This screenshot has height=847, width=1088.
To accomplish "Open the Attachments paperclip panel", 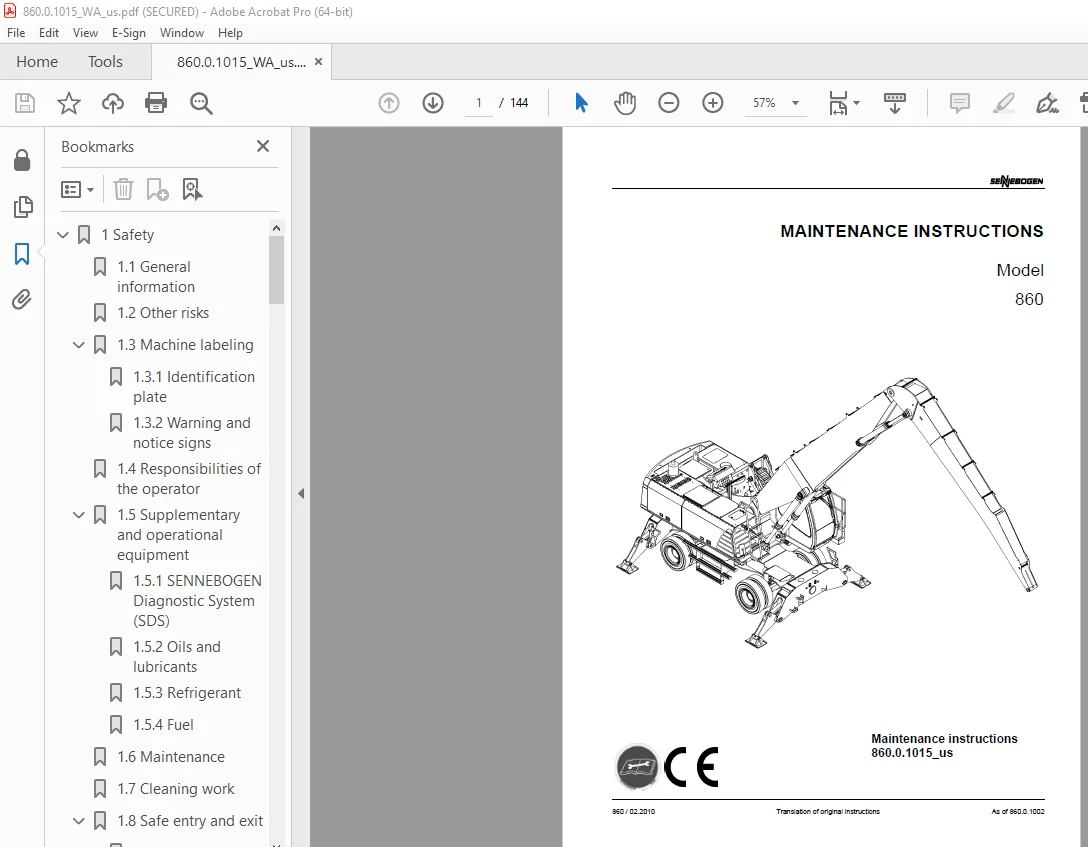I will [22, 300].
